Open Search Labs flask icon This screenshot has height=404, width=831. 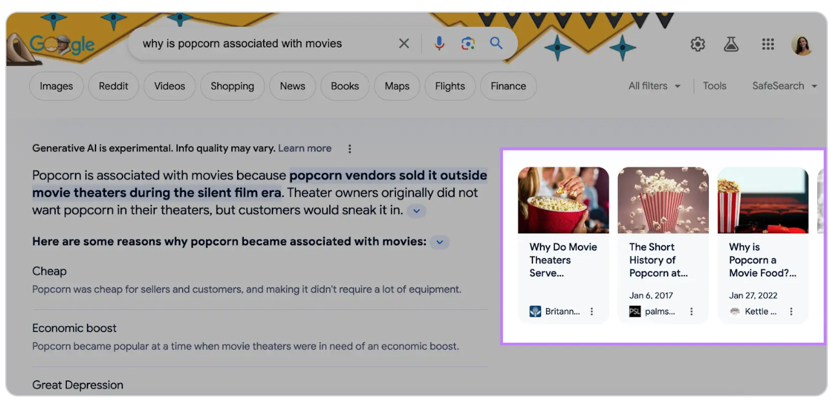[x=731, y=44]
